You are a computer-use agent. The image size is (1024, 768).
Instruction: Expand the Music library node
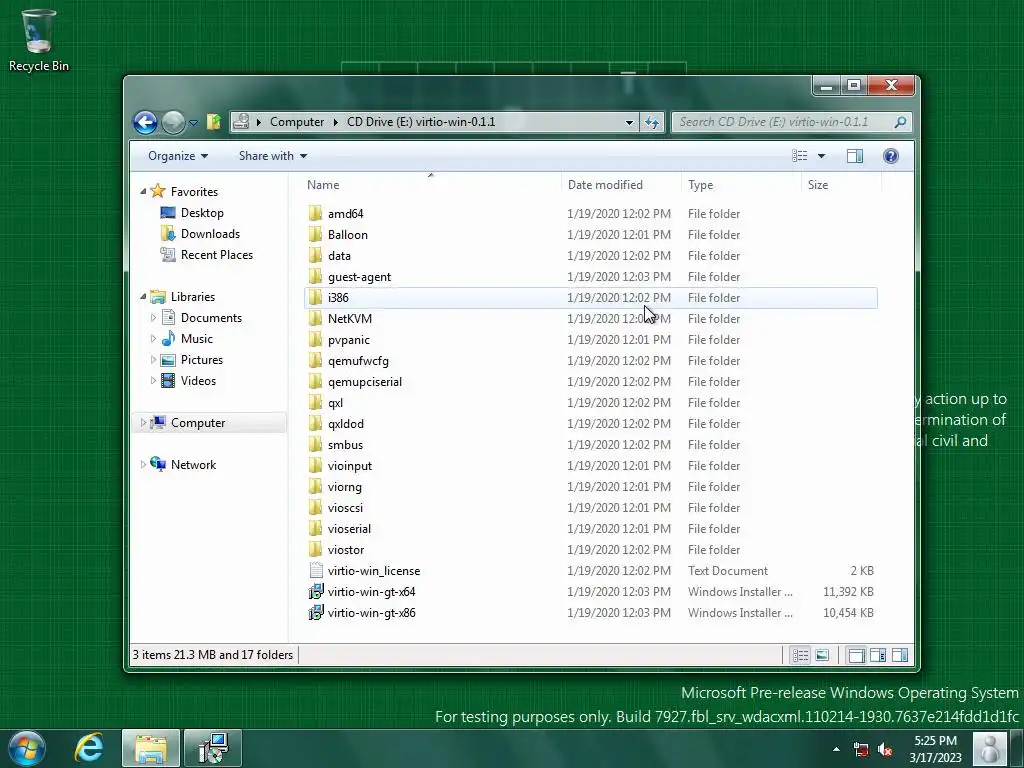[x=153, y=339]
